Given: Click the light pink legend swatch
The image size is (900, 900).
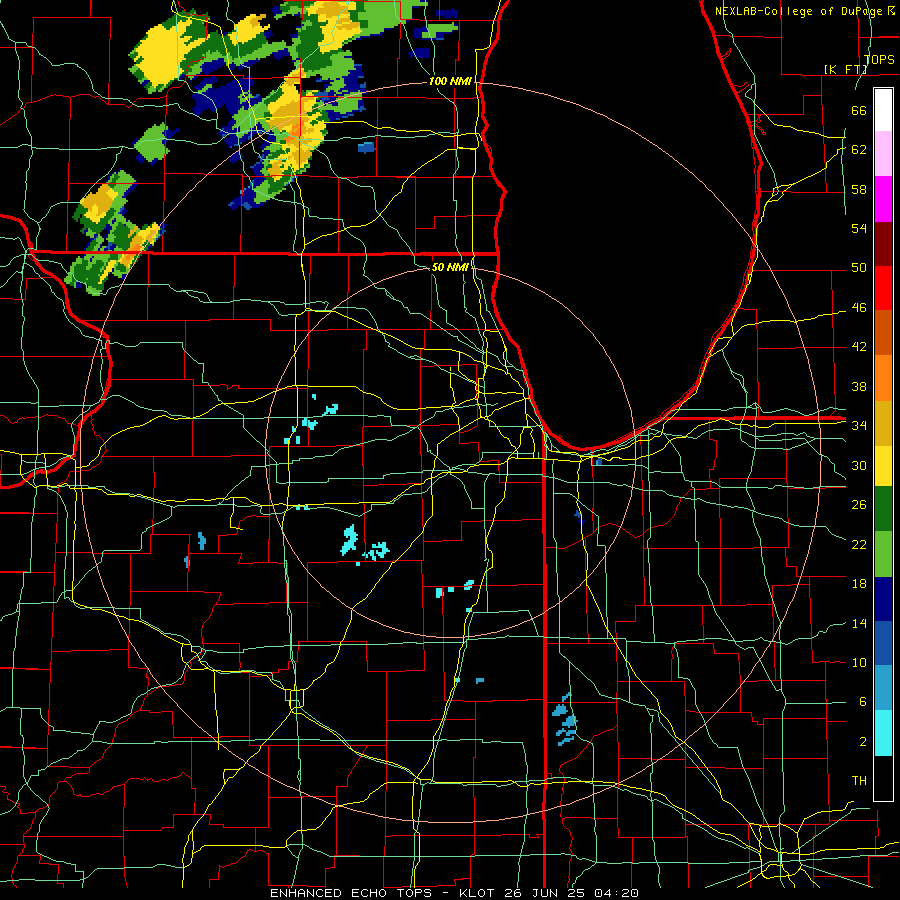Looking at the screenshot, I should coord(883,154).
